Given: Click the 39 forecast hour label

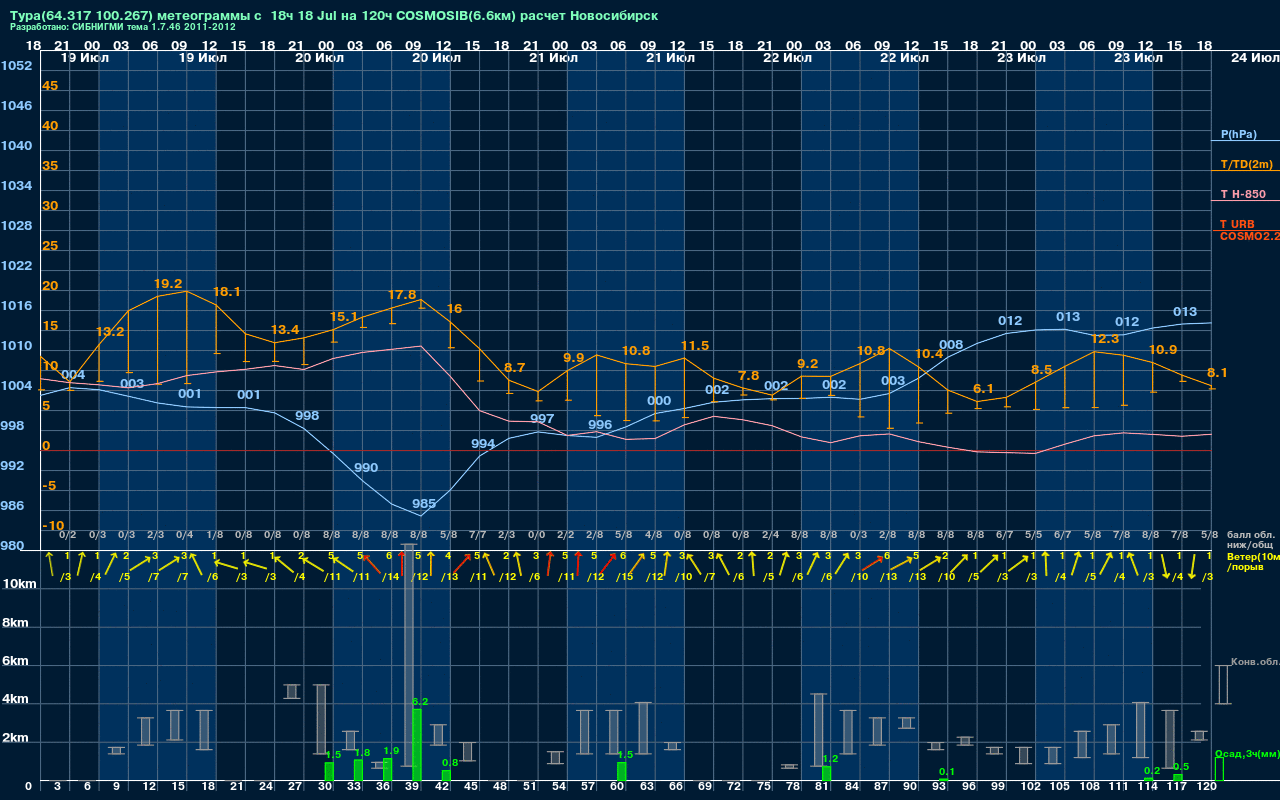Looking at the screenshot, I should point(413,788).
